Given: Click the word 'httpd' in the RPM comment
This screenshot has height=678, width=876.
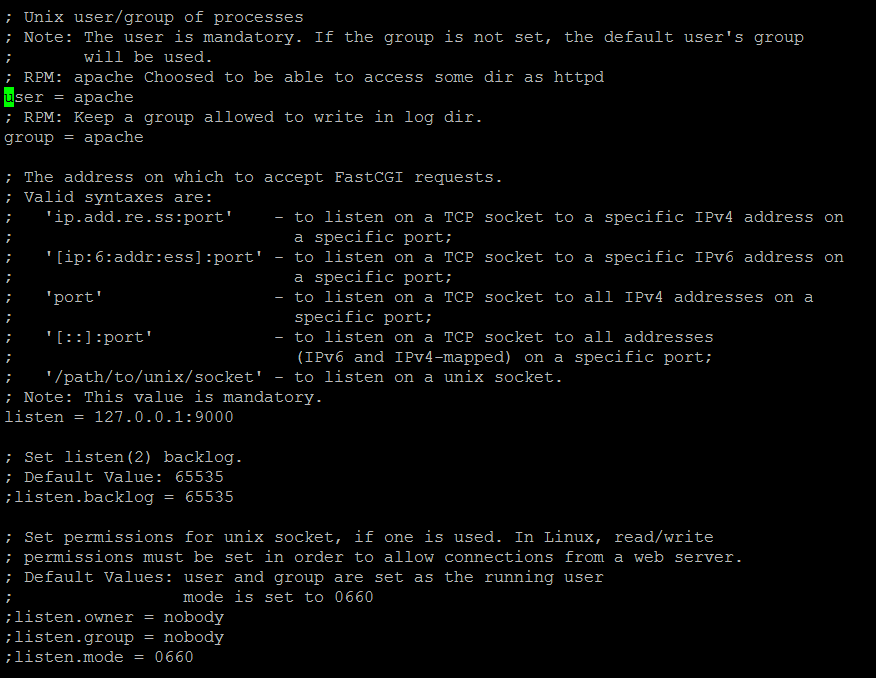Looking at the screenshot, I should pyautogui.click(x=579, y=77).
